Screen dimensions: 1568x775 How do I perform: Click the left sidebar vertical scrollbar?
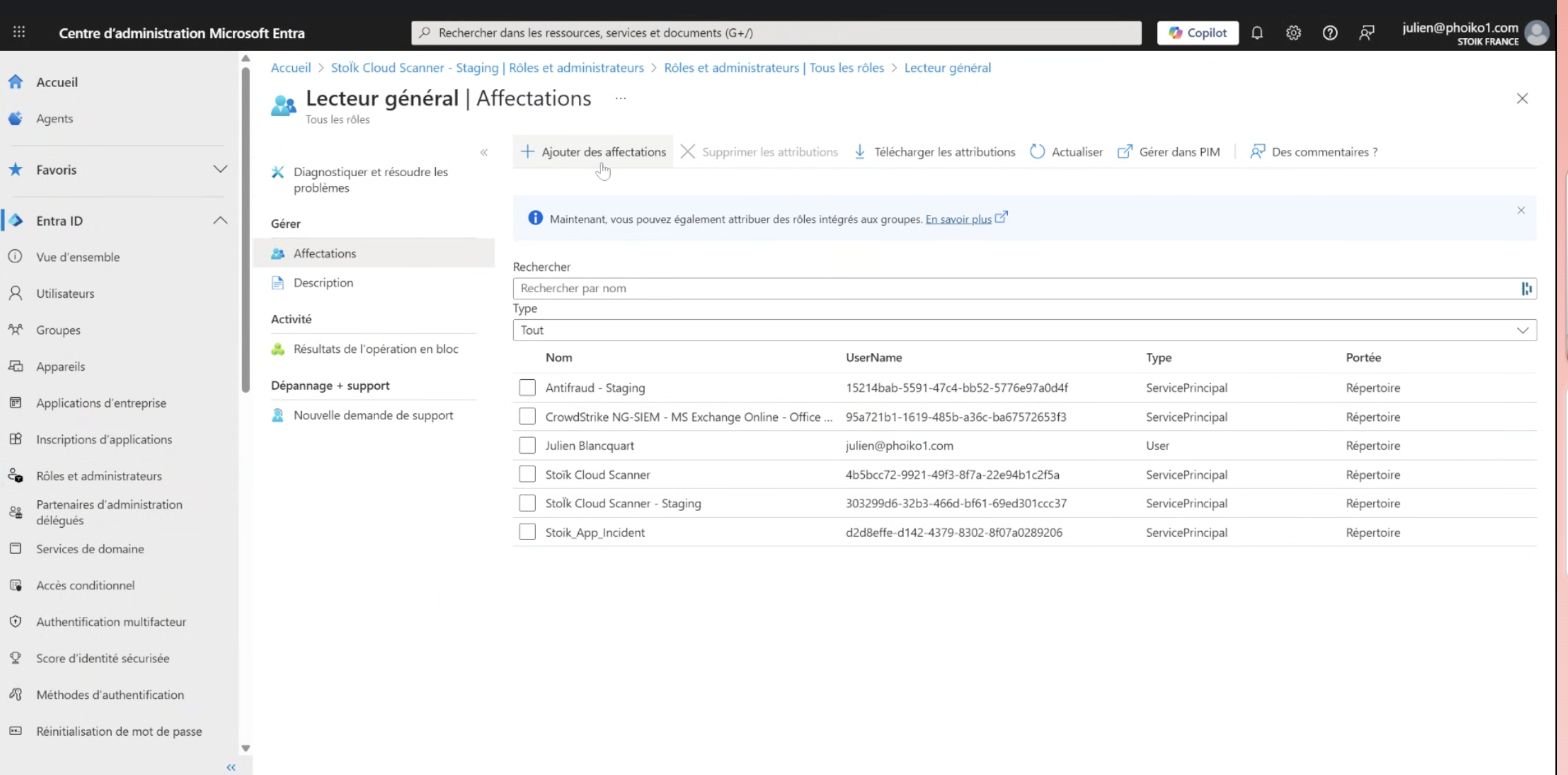246,228
